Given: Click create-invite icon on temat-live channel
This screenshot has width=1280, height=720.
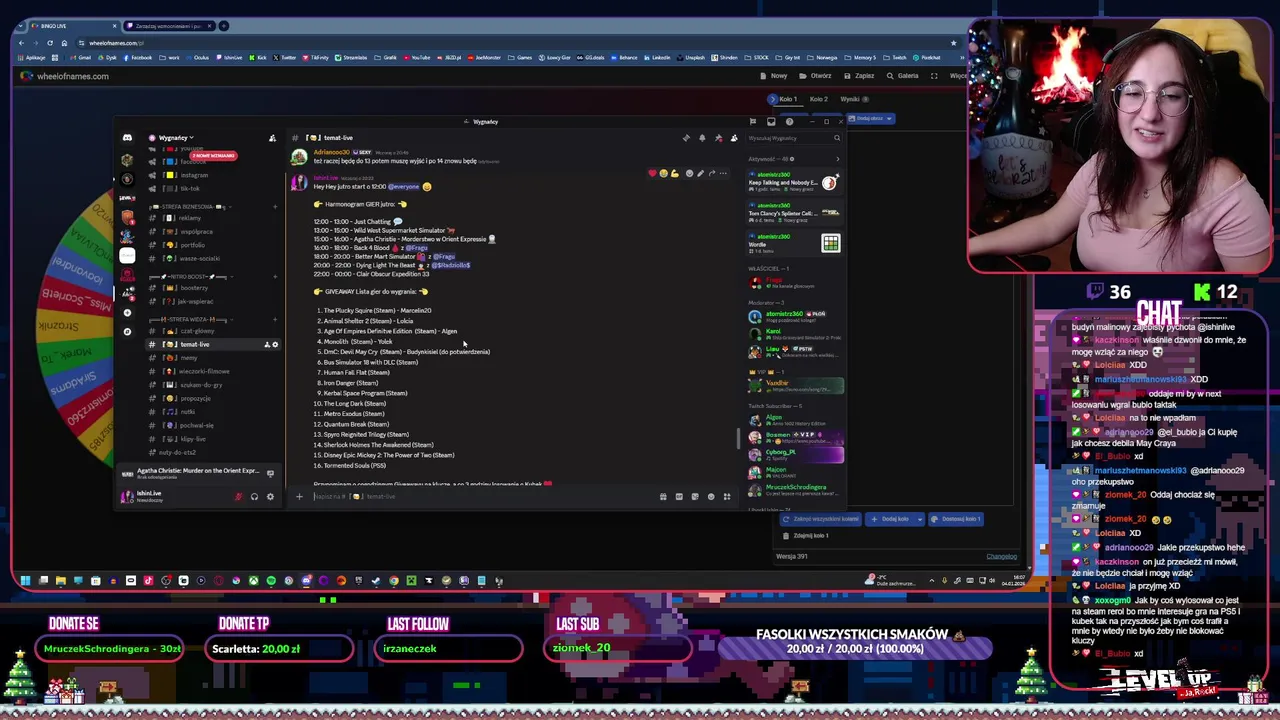Looking at the screenshot, I should (x=267, y=345).
